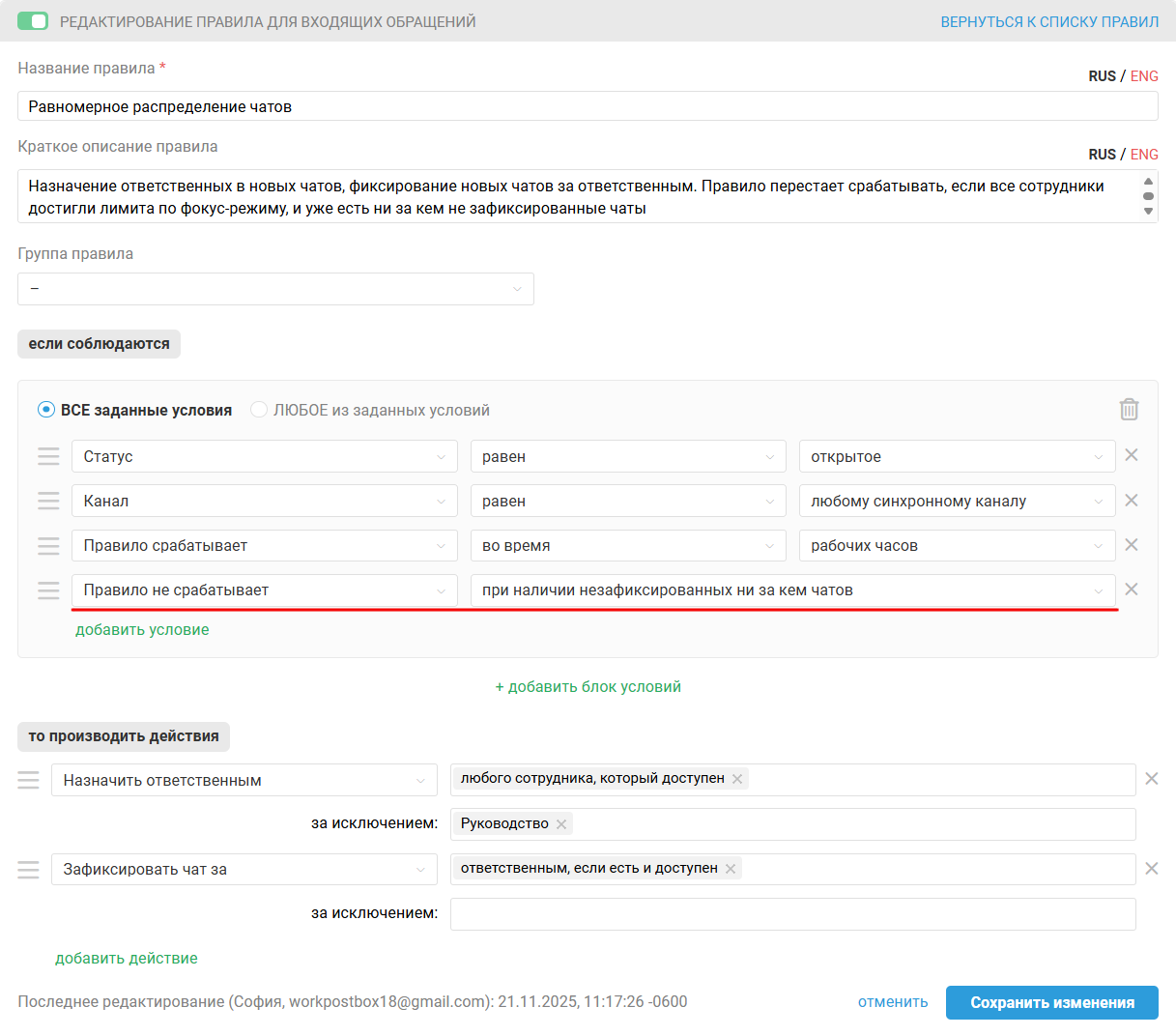The image size is (1176, 1036).
Task: Click ВЕРНУТЬСЯ К СПИСКУ ПРАВИЛ link
Action: click(1049, 21)
